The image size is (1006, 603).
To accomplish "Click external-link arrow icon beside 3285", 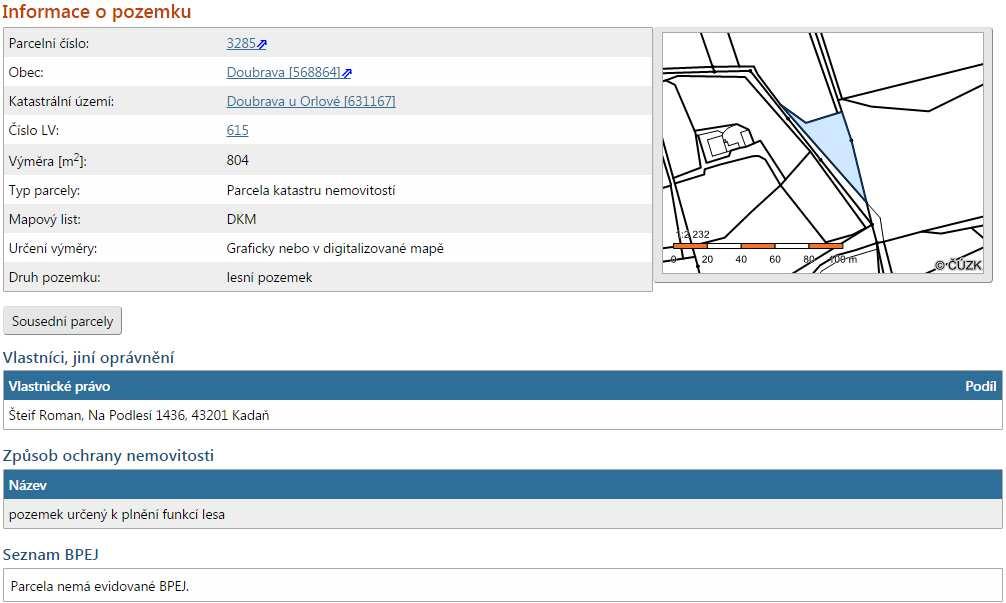I will click(x=262, y=44).
